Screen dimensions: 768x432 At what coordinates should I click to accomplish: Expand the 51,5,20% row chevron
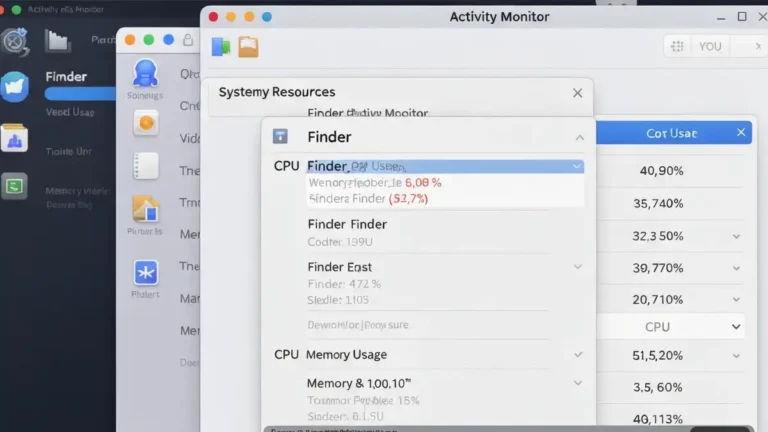coord(736,356)
